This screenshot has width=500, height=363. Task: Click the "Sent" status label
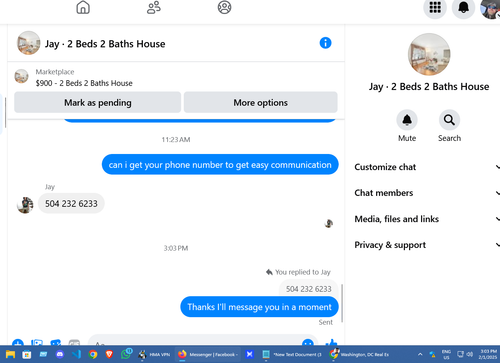326,322
